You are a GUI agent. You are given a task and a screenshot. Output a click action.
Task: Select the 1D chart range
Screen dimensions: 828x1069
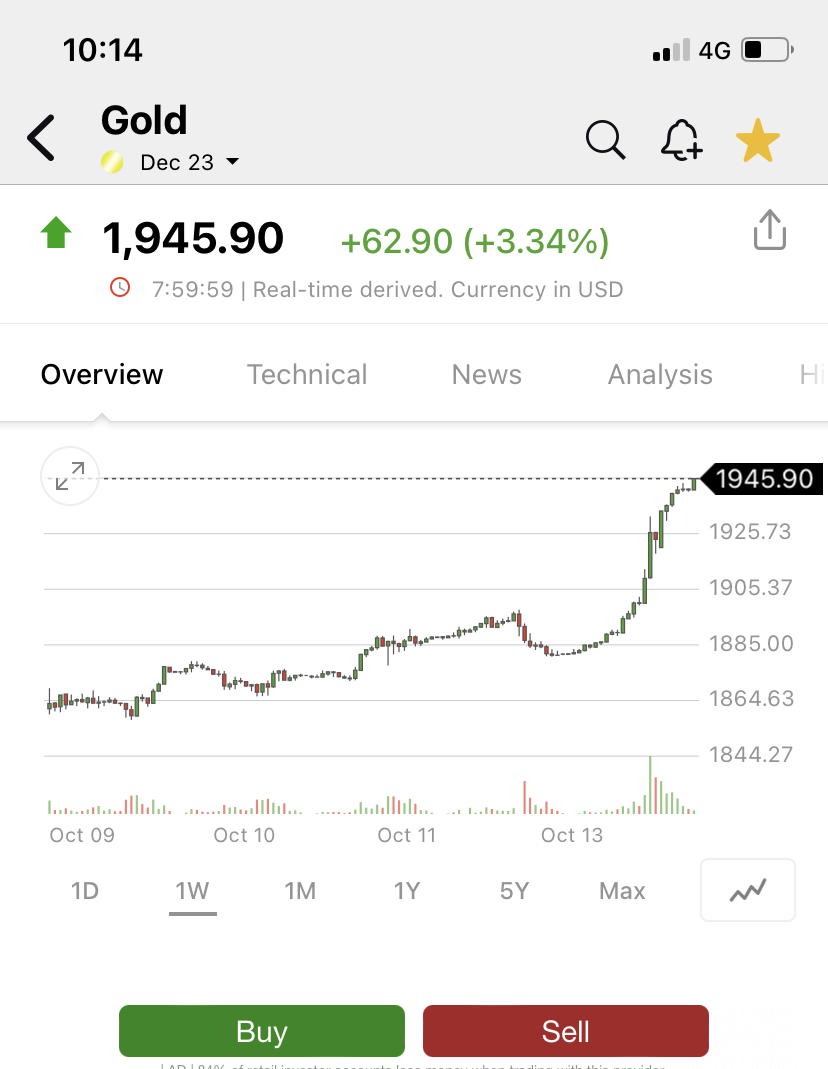click(85, 890)
